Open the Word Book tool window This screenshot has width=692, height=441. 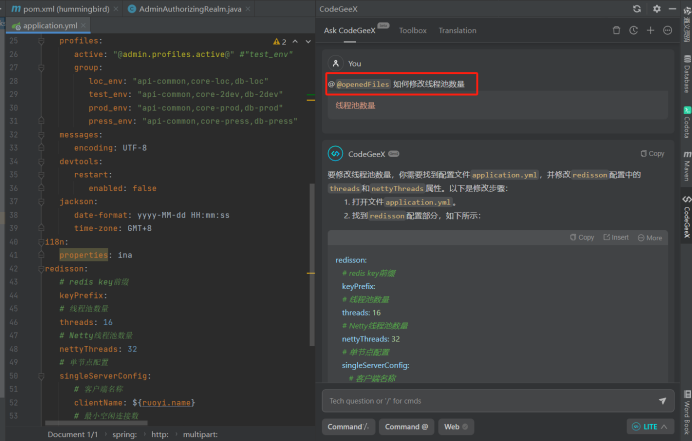687,413
